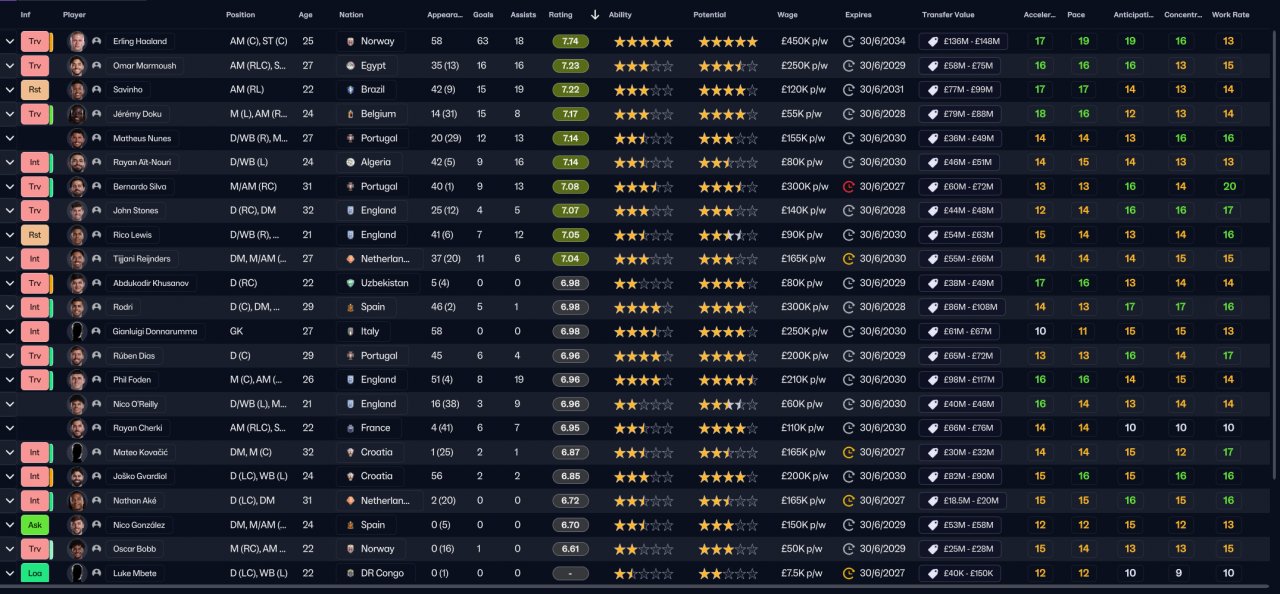Click the Trv status badge for Erling Haaland

point(34,42)
